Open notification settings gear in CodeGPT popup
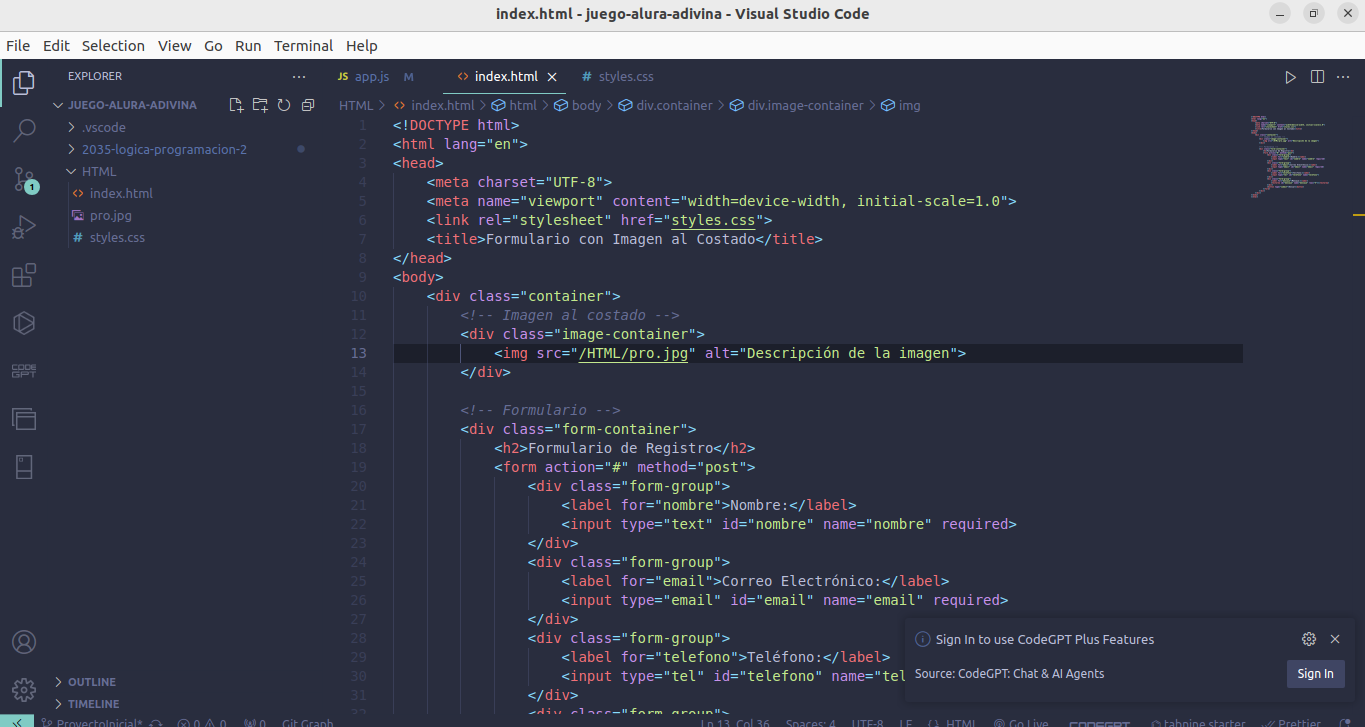This screenshot has width=1365, height=727. click(x=1309, y=639)
